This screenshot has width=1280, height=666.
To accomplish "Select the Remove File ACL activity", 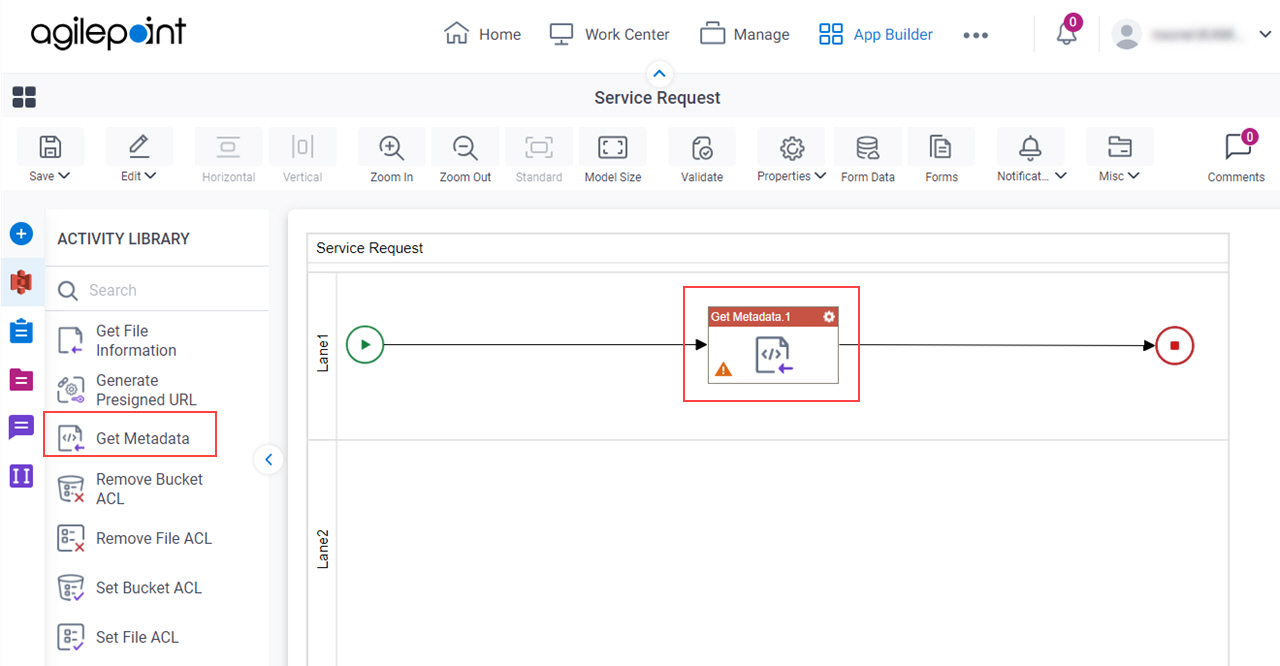I will pyautogui.click(x=135, y=538).
